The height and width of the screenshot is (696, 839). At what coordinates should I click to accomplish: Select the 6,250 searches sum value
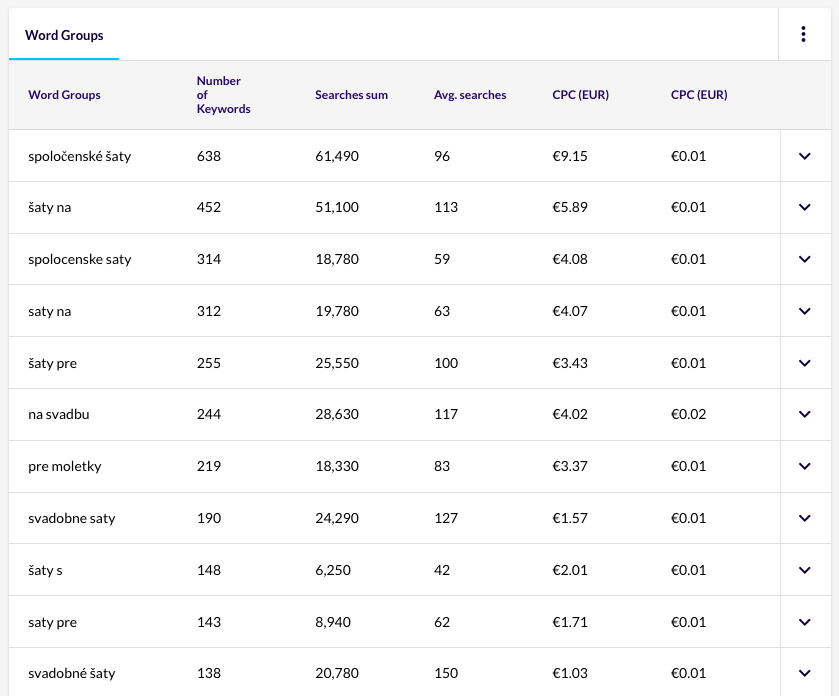[333, 570]
